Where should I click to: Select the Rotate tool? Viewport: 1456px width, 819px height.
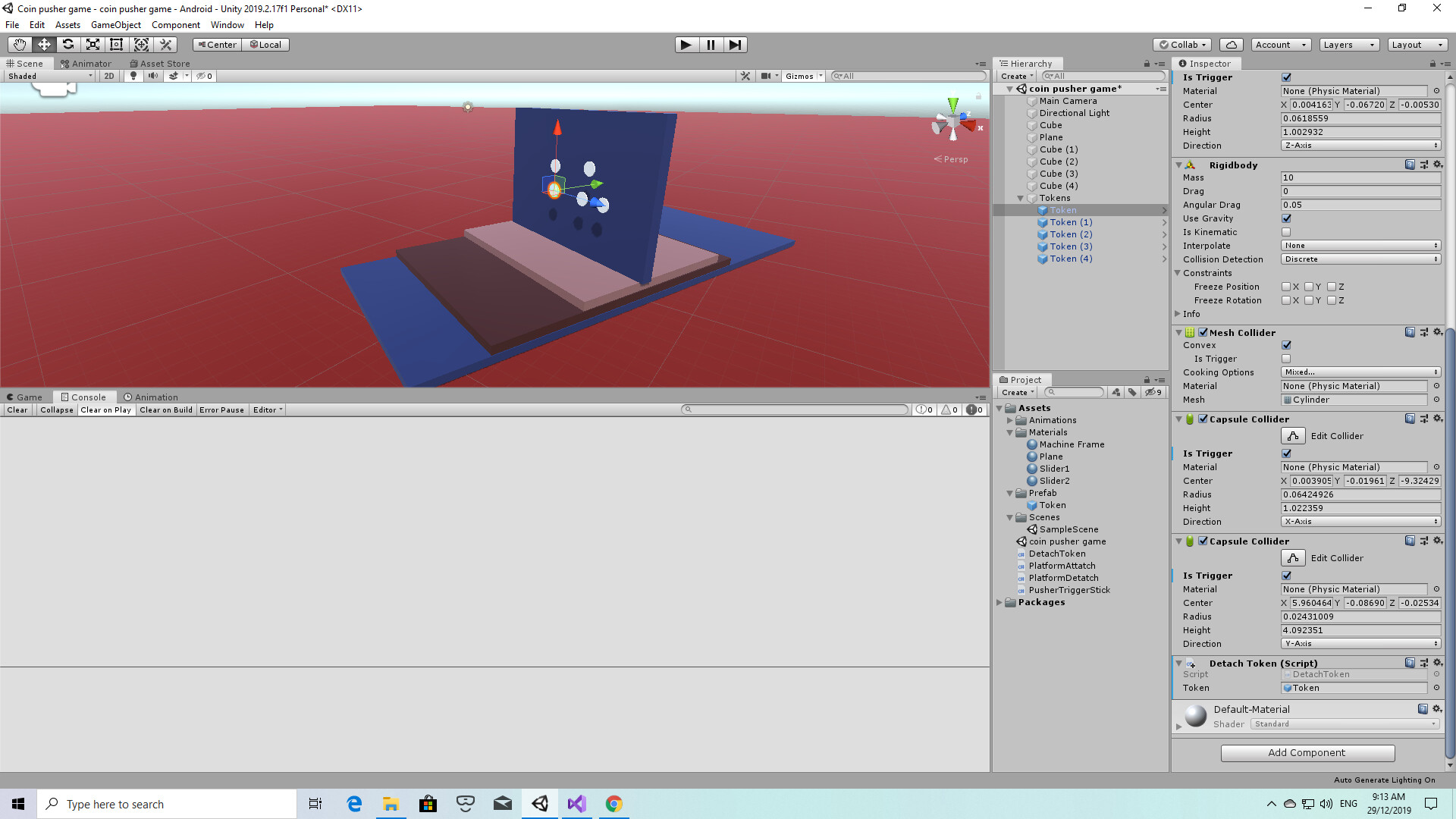coord(68,45)
